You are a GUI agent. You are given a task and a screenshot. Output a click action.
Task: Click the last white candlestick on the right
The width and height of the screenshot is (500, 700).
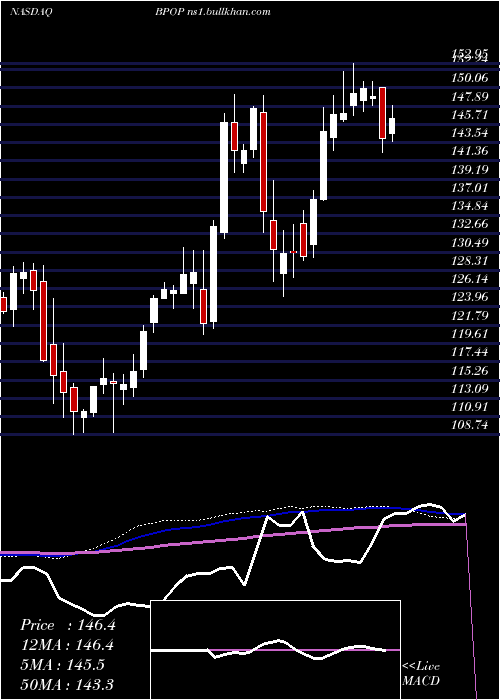pos(392,126)
